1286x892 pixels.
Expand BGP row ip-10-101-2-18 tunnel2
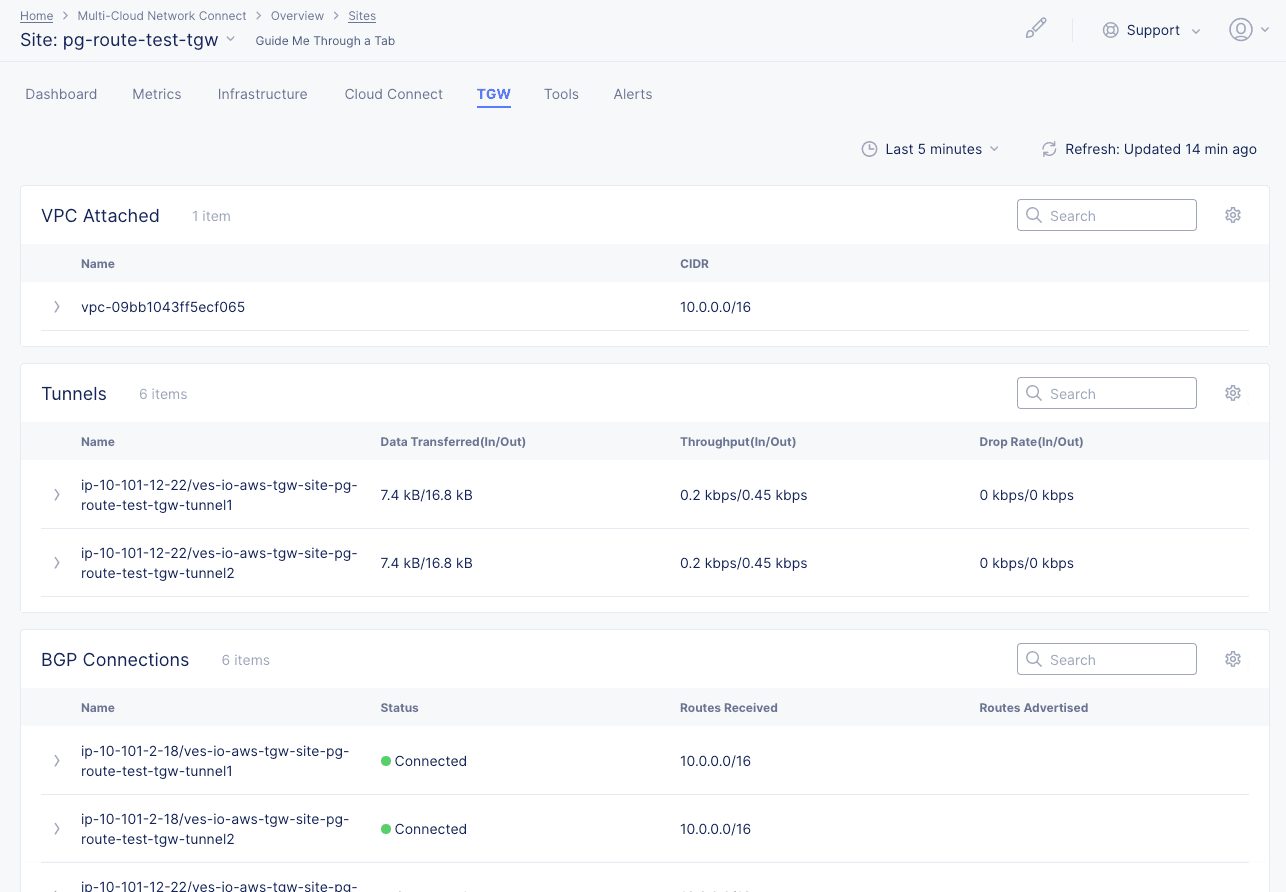(57, 829)
